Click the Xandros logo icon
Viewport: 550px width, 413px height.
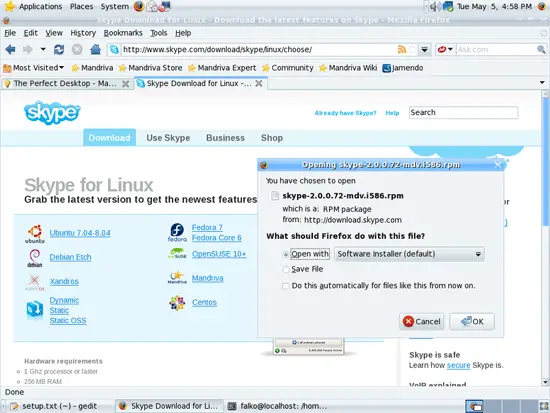35,282
